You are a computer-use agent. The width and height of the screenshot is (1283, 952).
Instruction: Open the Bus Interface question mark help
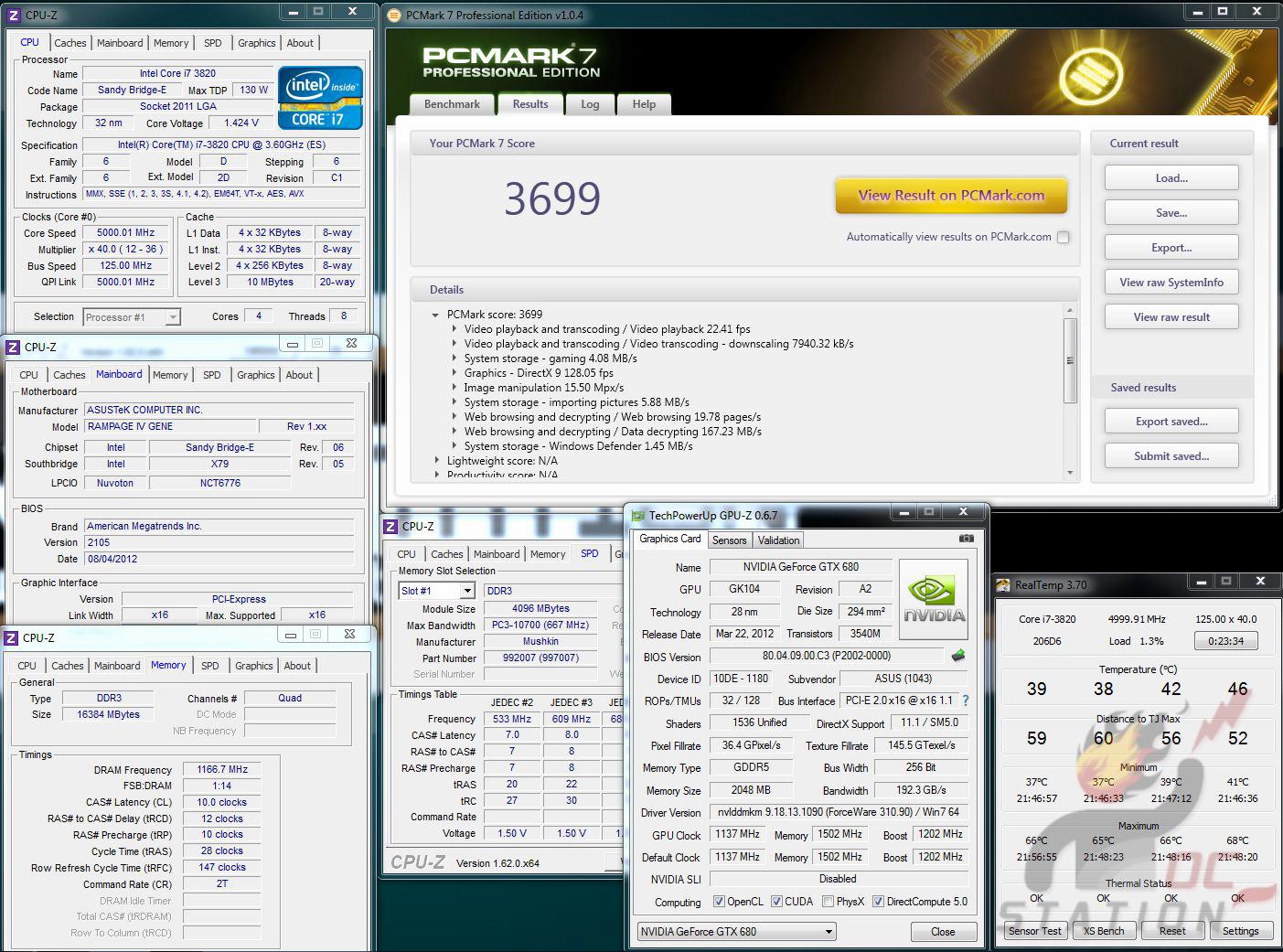pos(966,701)
